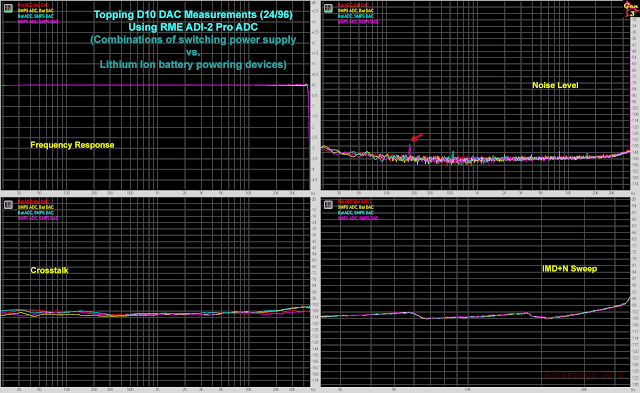
Task: Click the 'Combinations of switching power supply' line
Action: tap(193, 40)
